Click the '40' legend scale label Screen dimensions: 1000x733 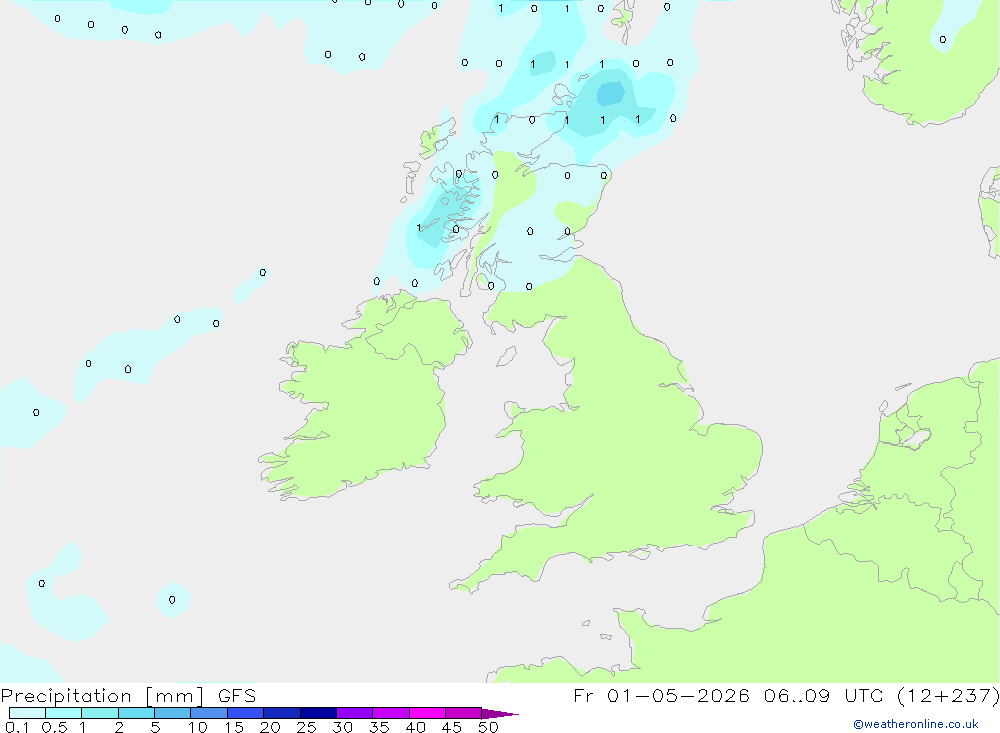click(416, 727)
